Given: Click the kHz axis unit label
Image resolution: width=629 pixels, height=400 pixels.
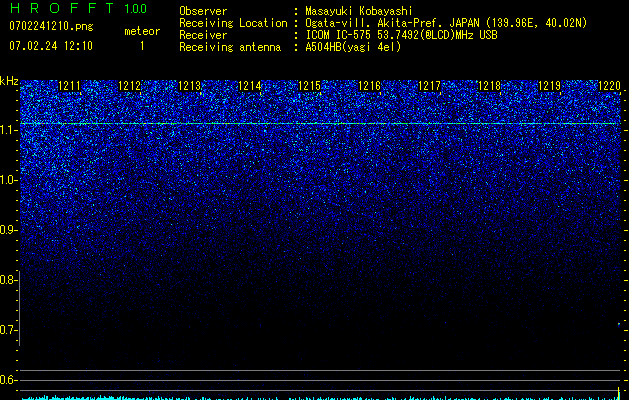Looking at the screenshot, I should coord(9,81).
